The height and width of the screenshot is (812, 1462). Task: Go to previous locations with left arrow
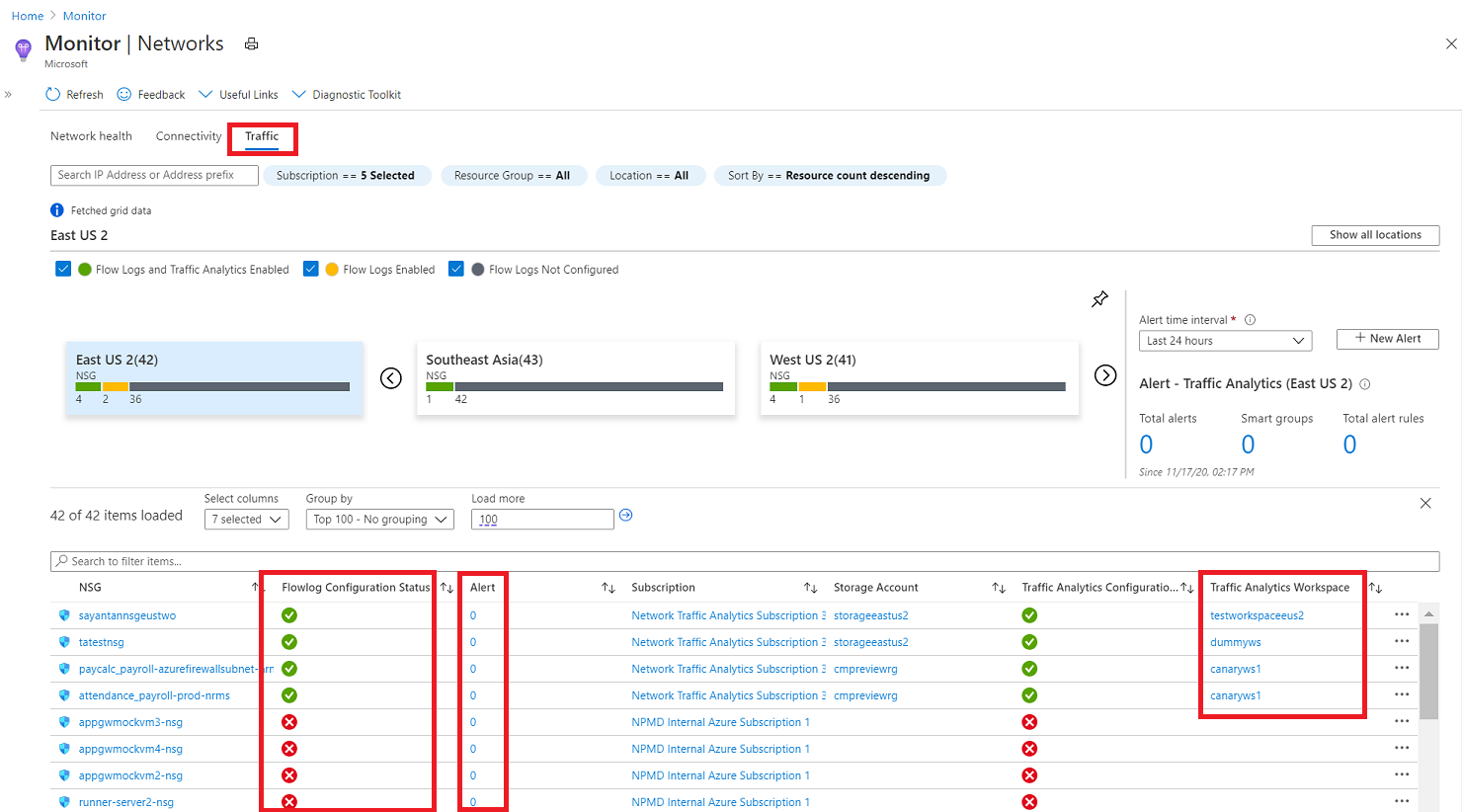point(391,378)
